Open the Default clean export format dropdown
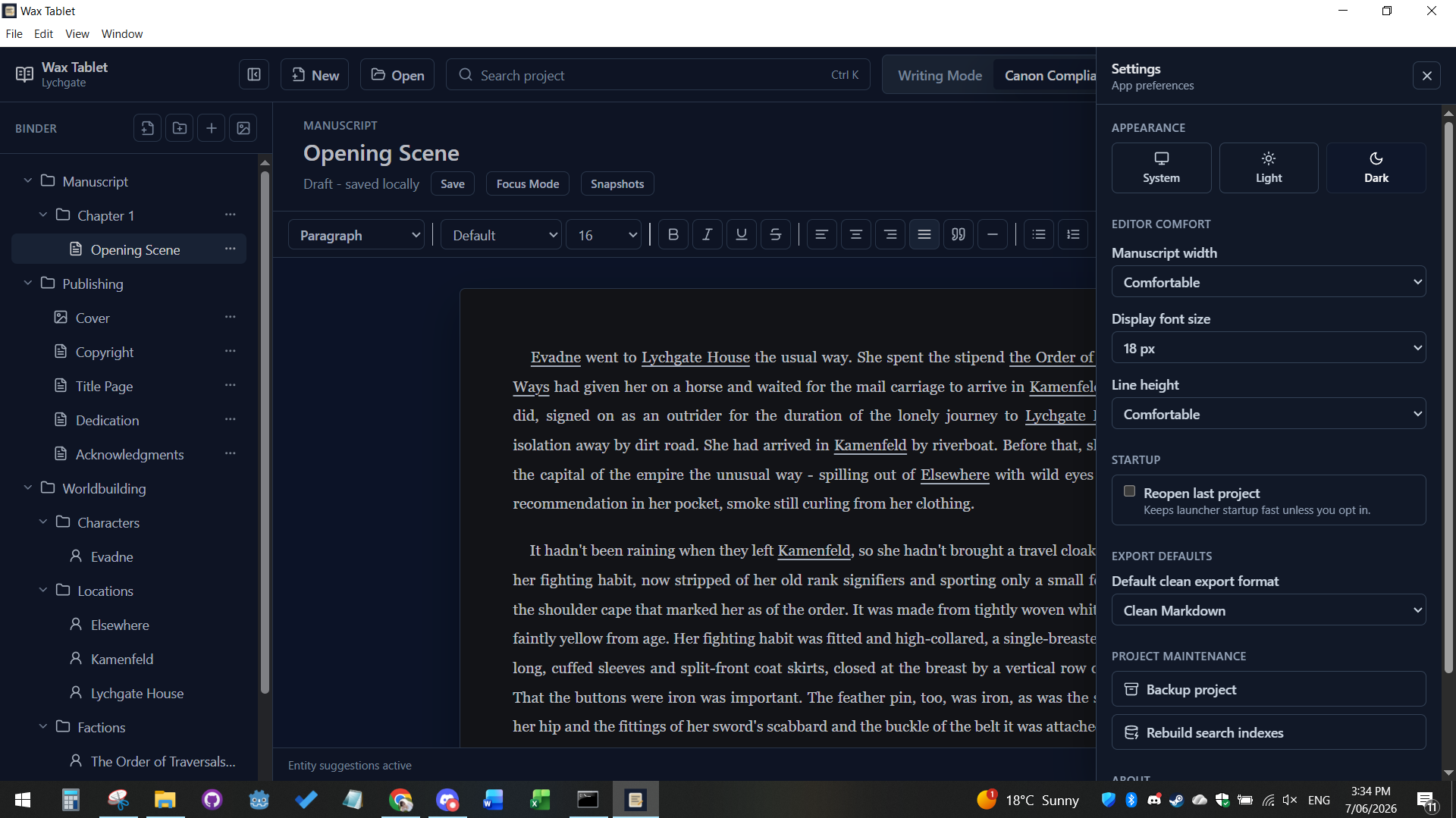Viewport: 1456px width, 818px height. (x=1269, y=610)
